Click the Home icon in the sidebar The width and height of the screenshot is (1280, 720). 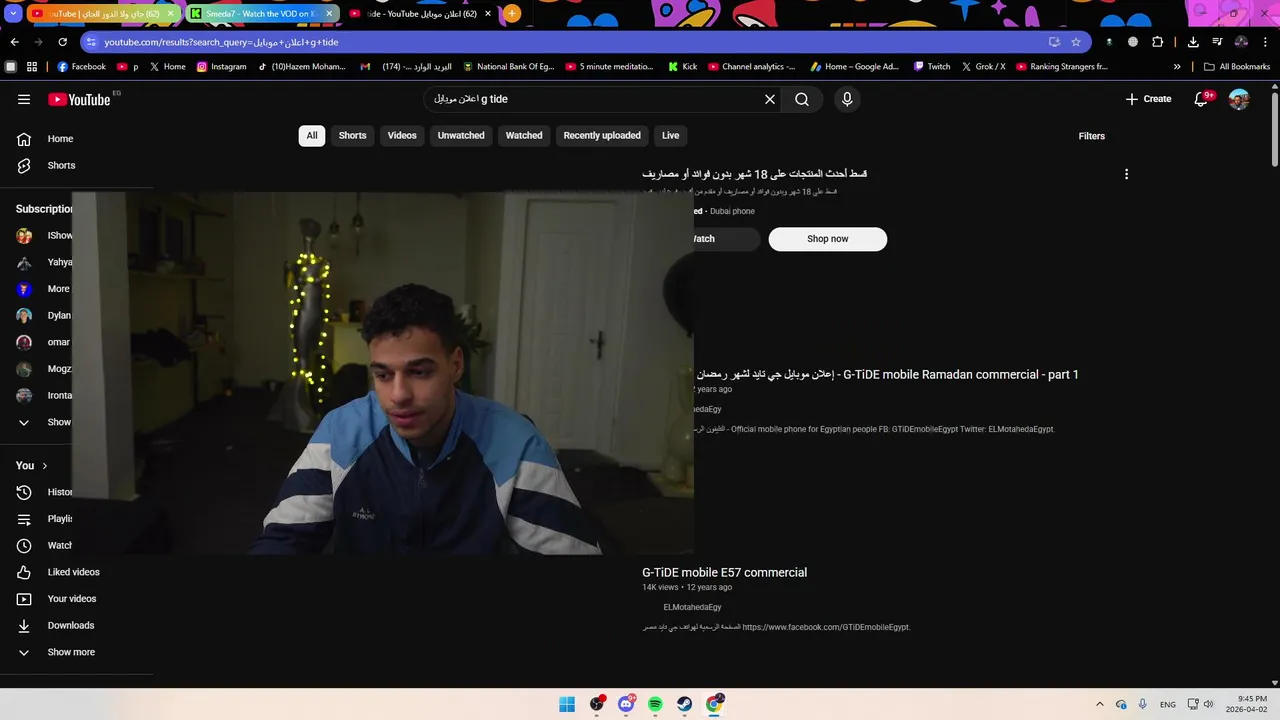pos(24,139)
